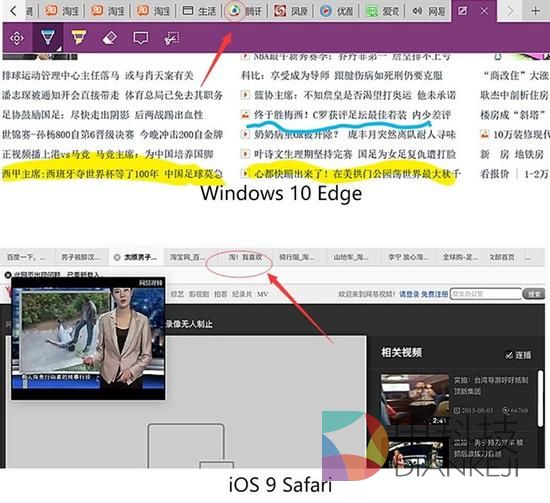Open Safari tab 李宁 放心淘
The width and height of the screenshot is (550, 503).
(409, 257)
